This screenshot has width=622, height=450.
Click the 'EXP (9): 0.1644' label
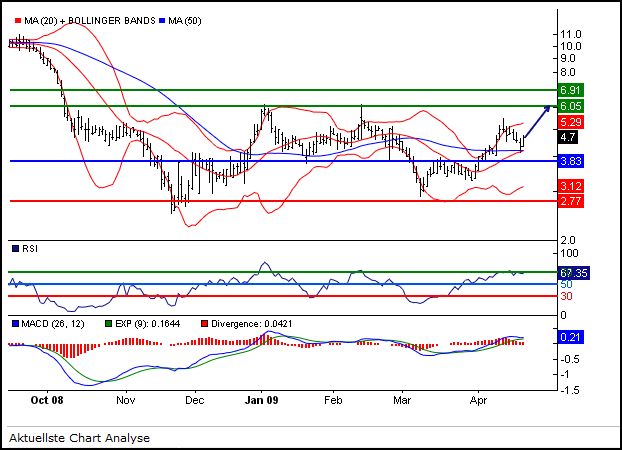pyautogui.click(x=148, y=324)
